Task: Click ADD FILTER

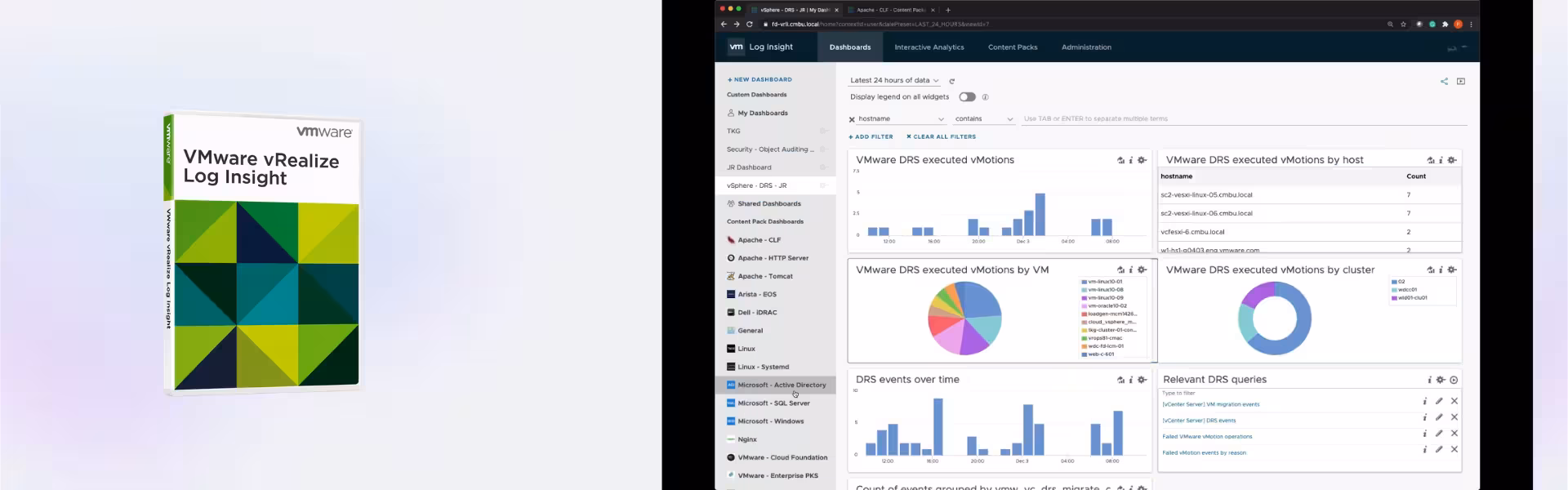Action: [x=871, y=136]
